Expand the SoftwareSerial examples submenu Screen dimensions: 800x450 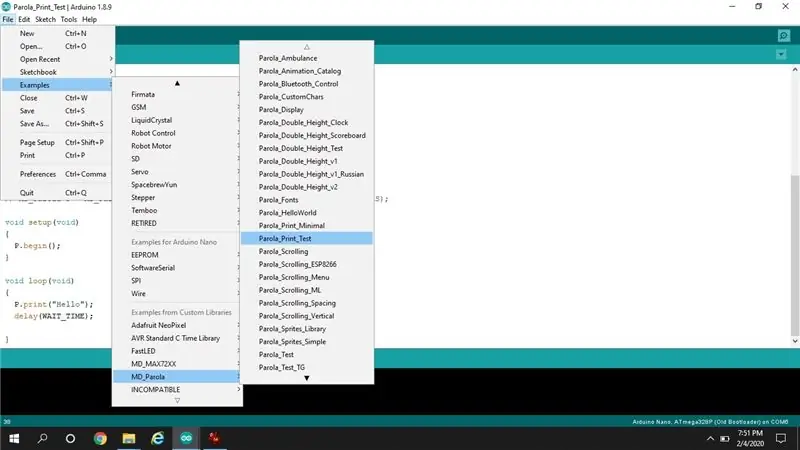tap(177, 268)
